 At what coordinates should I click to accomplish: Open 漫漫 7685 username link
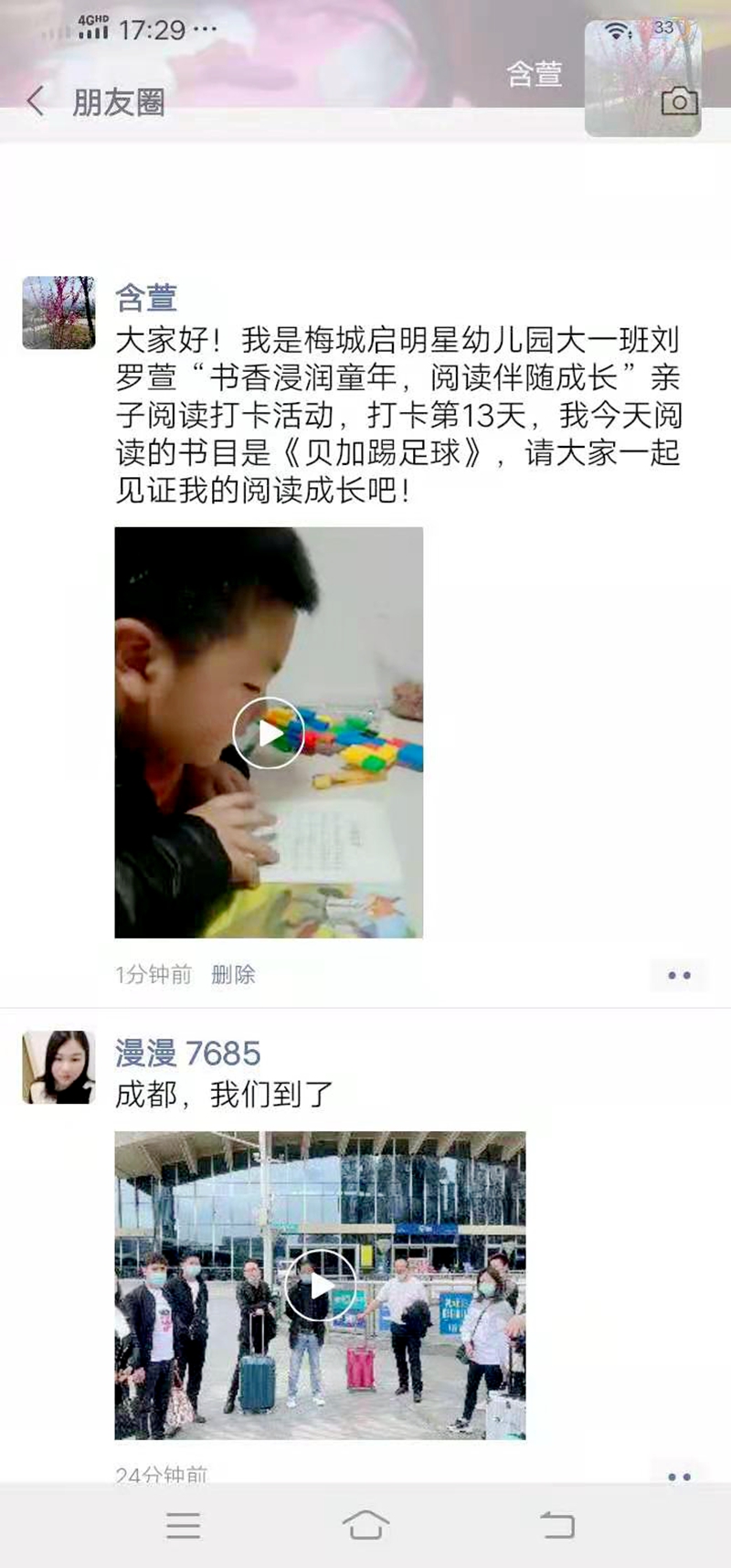click(x=188, y=1054)
